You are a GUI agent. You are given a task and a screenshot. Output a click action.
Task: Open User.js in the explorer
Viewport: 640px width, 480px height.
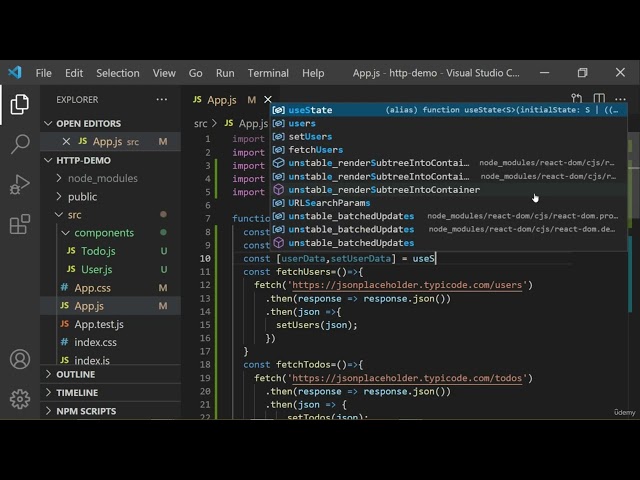click(110, 269)
